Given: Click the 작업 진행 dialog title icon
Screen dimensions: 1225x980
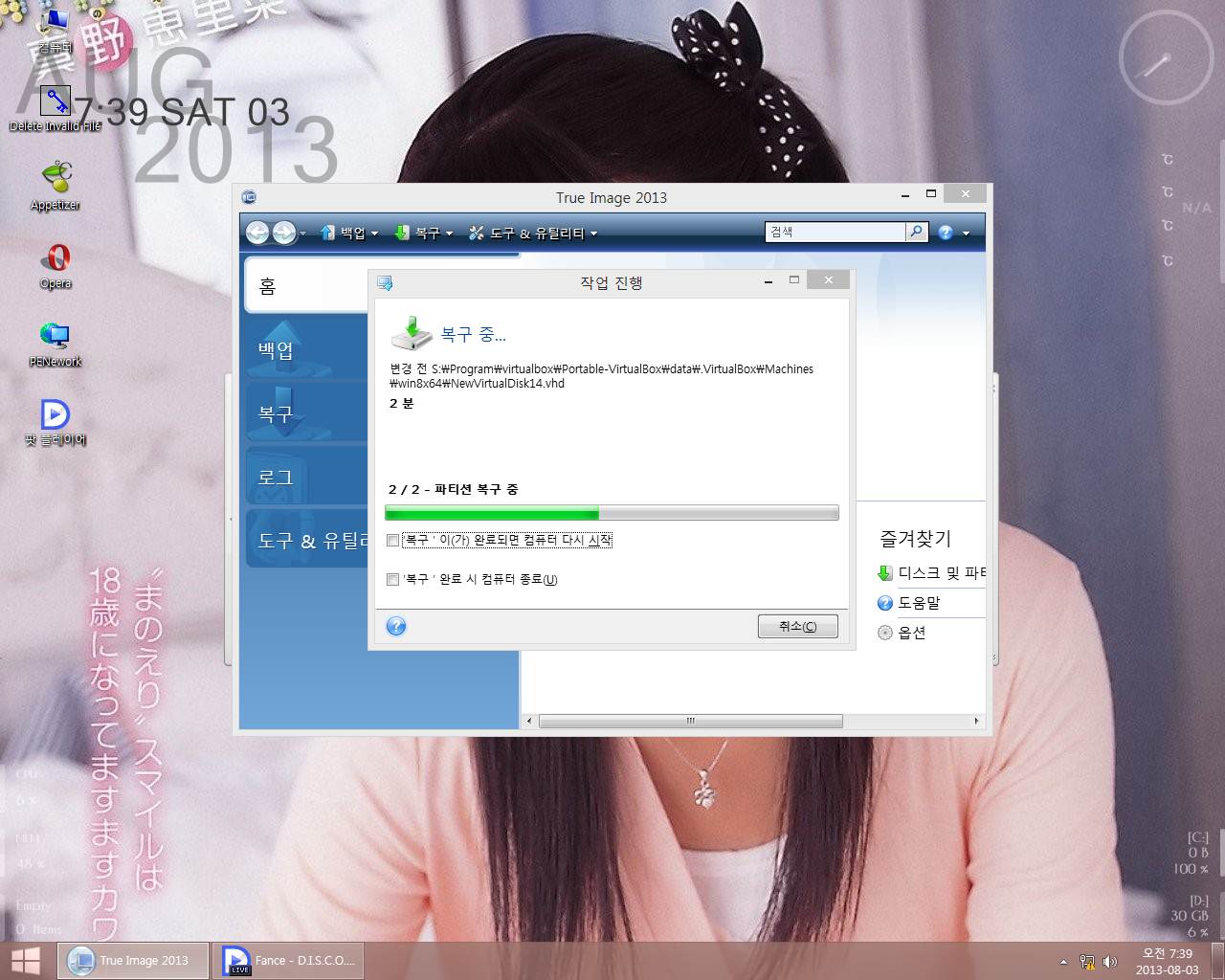Looking at the screenshot, I should pos(385,283).
